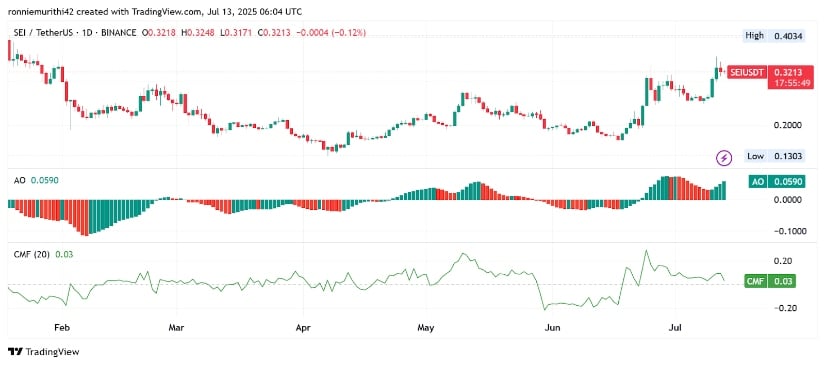Screen dimensions: 825x365
Task: Click the Jun label on time axis
Action: click(x=551, y=328)
